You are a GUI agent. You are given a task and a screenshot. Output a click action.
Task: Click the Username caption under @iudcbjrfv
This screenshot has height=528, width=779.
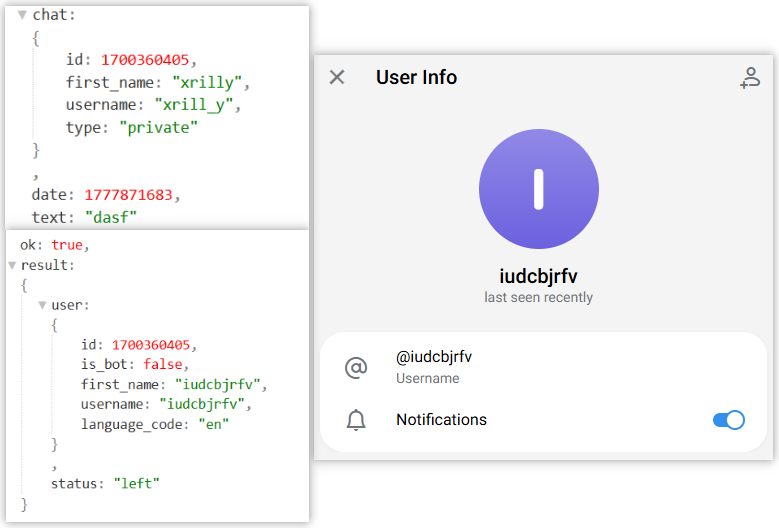(x=427, y=378)
